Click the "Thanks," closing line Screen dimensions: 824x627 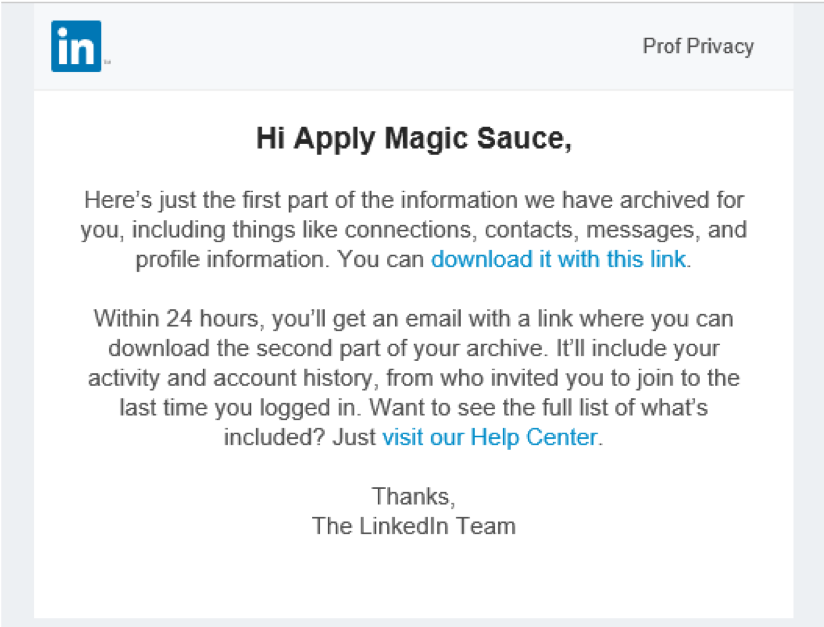(414, 495)
